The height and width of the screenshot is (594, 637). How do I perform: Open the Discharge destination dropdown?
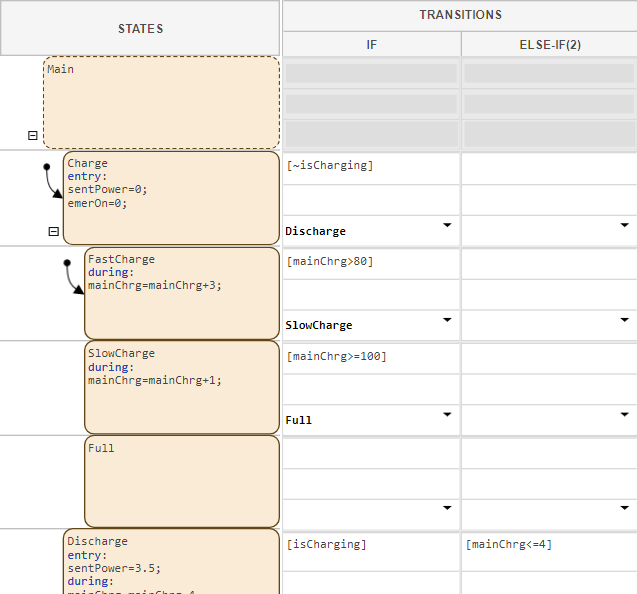coord(447,226)
